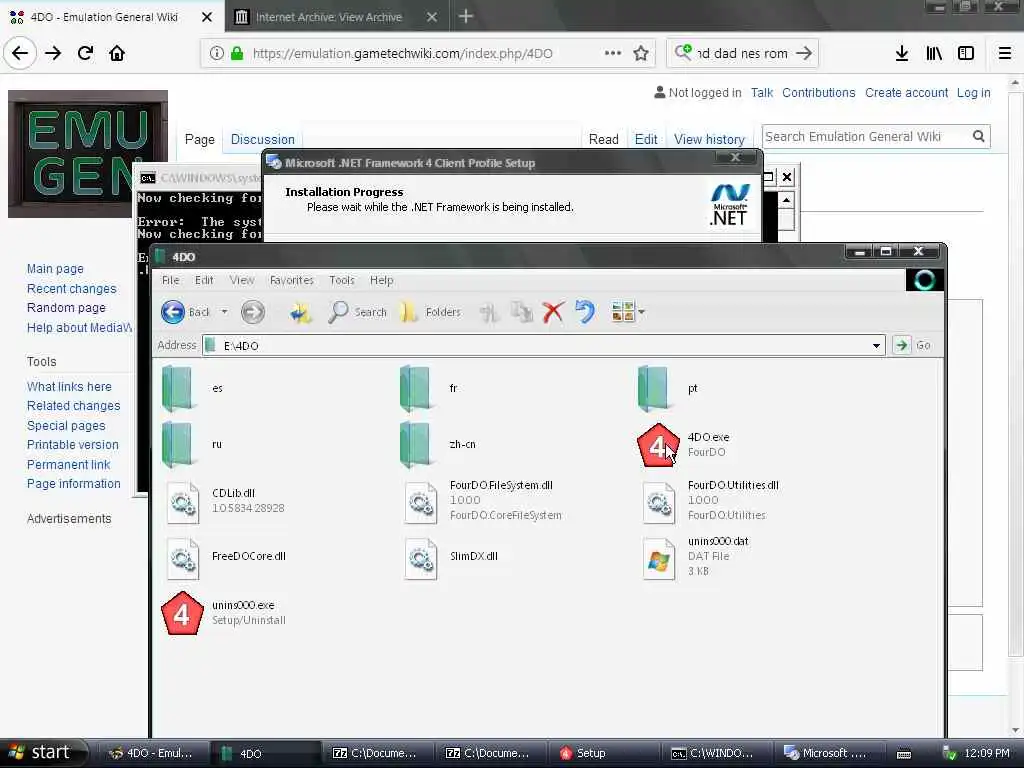
Task: Click the Move To toolbar icon
Action: (x=488, y=312)
